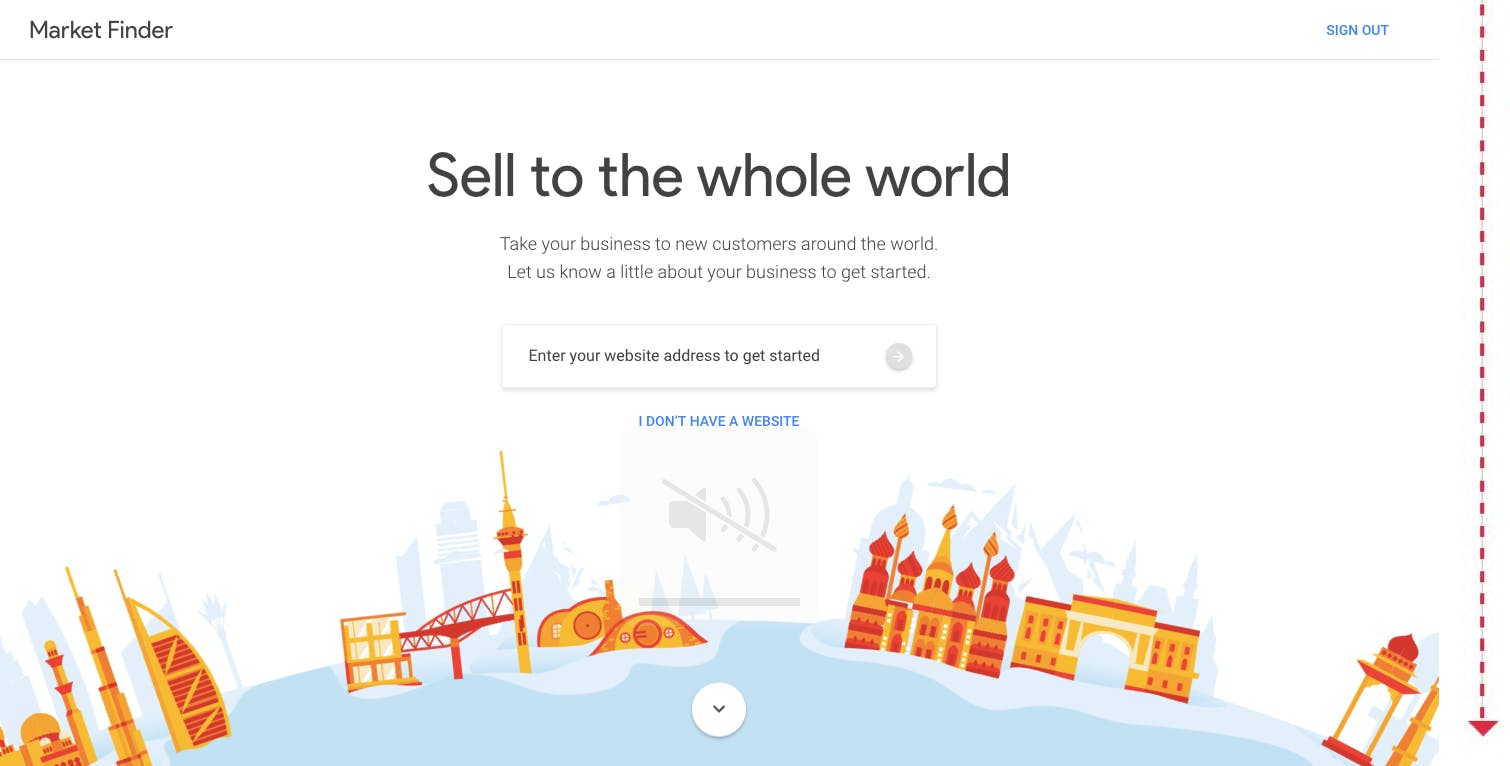
Task: Click the Take your business to new customers text
Action: point(719,244)
